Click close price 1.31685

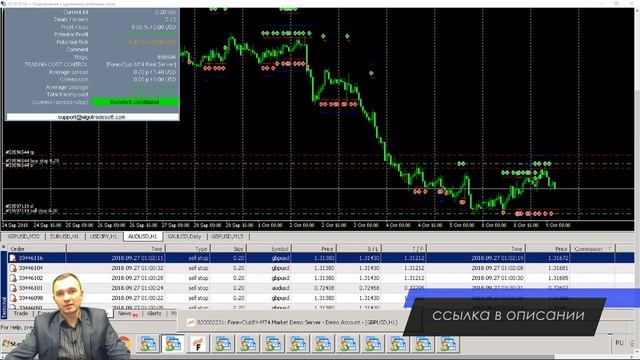click(x=557, y=278)
